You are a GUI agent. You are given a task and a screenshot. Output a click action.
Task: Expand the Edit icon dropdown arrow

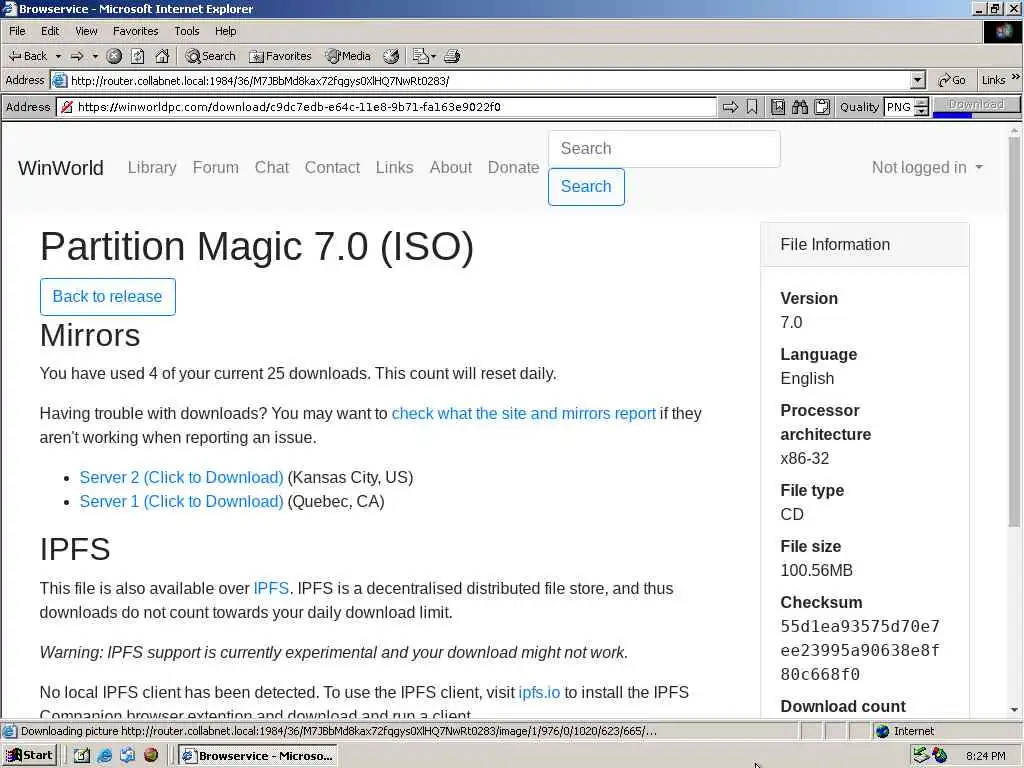pyautogui.click(x=434, y=56)
